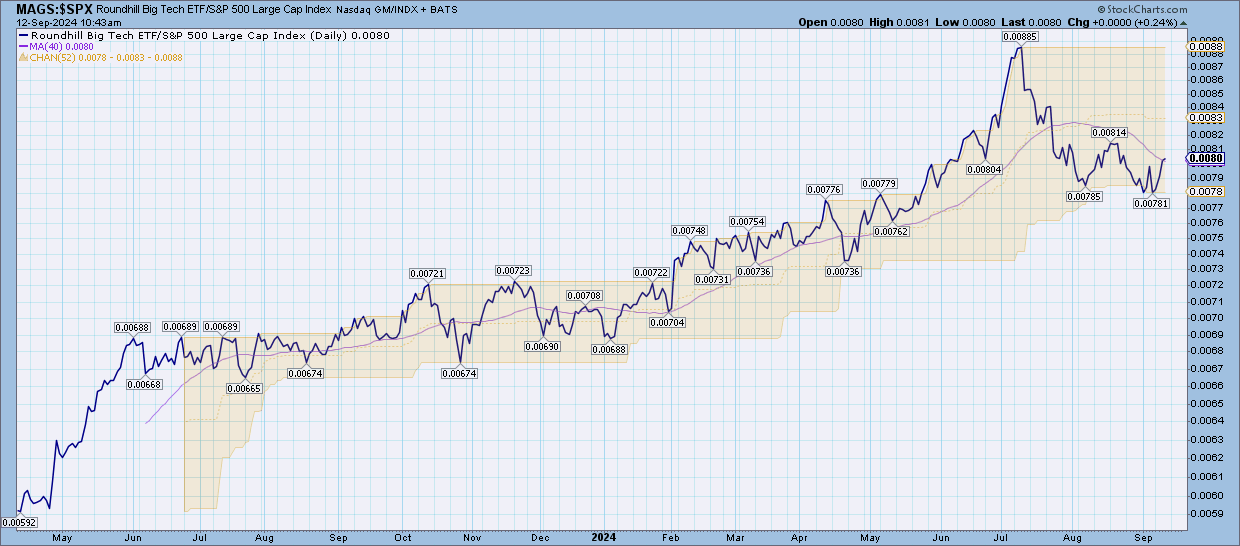Click the 0.00592 starting price label
Viewport: 1240px width, 546px height.
(19, 521)
